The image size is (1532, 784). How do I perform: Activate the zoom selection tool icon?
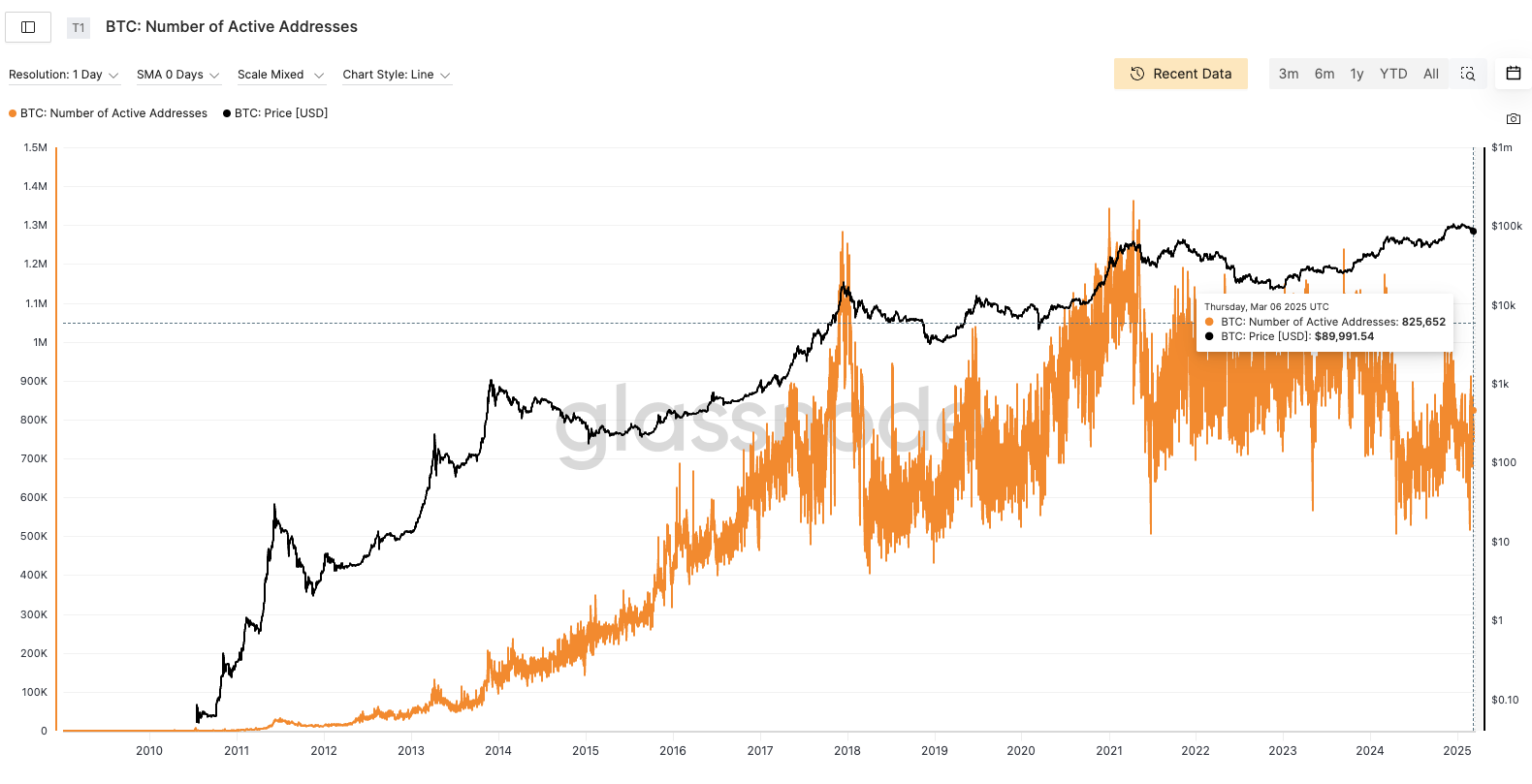pos(1467,74)
